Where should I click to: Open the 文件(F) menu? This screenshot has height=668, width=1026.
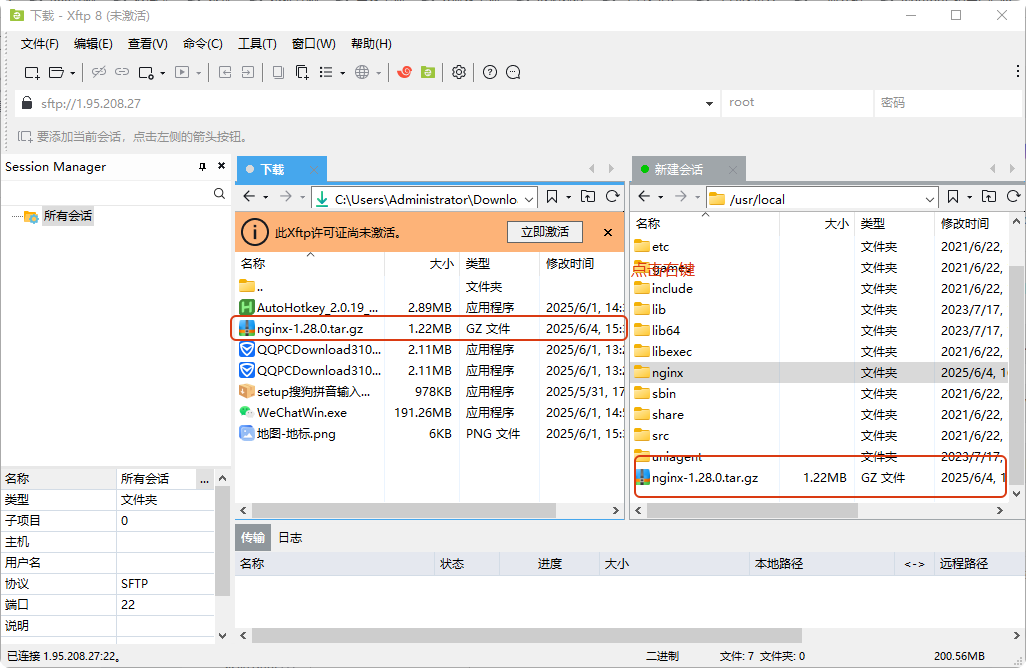(39, 44)
